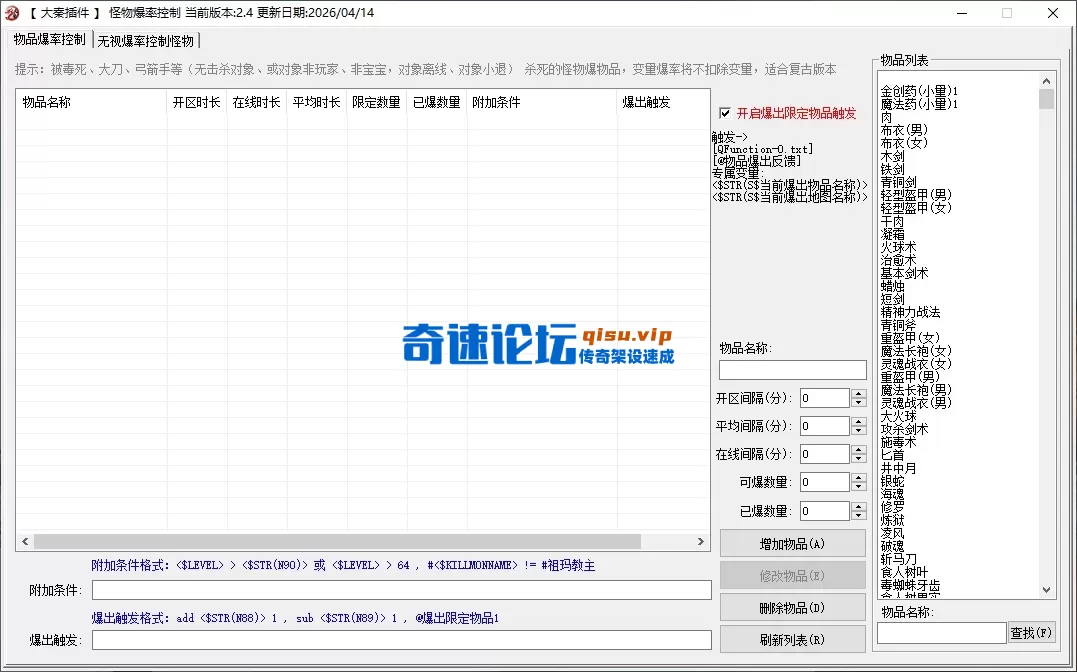Image resolution: width=1077 pixels, height=672 pixels.
Task: Click the 在线间隔(分) number field
Action: click(x=825, y=454)
